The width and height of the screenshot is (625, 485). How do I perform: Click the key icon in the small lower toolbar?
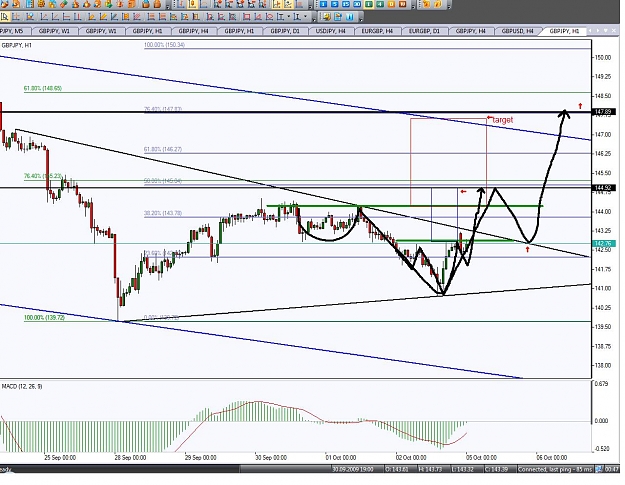[x=326, y=17]
